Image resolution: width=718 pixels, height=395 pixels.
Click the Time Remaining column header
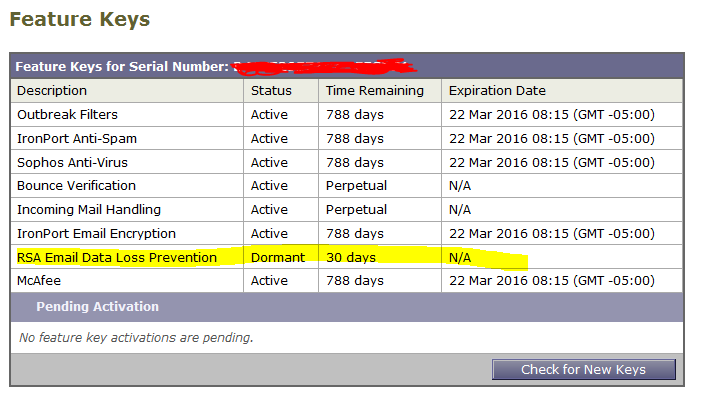click(x=375, y=91)
